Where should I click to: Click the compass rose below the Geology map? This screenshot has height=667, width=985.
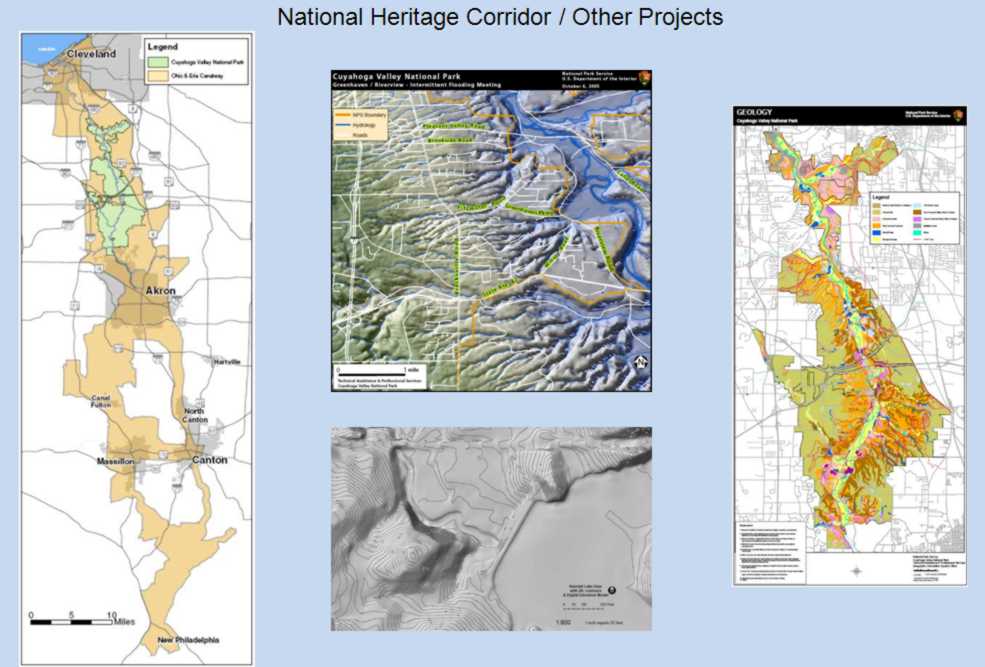click(x=857, y=571)
